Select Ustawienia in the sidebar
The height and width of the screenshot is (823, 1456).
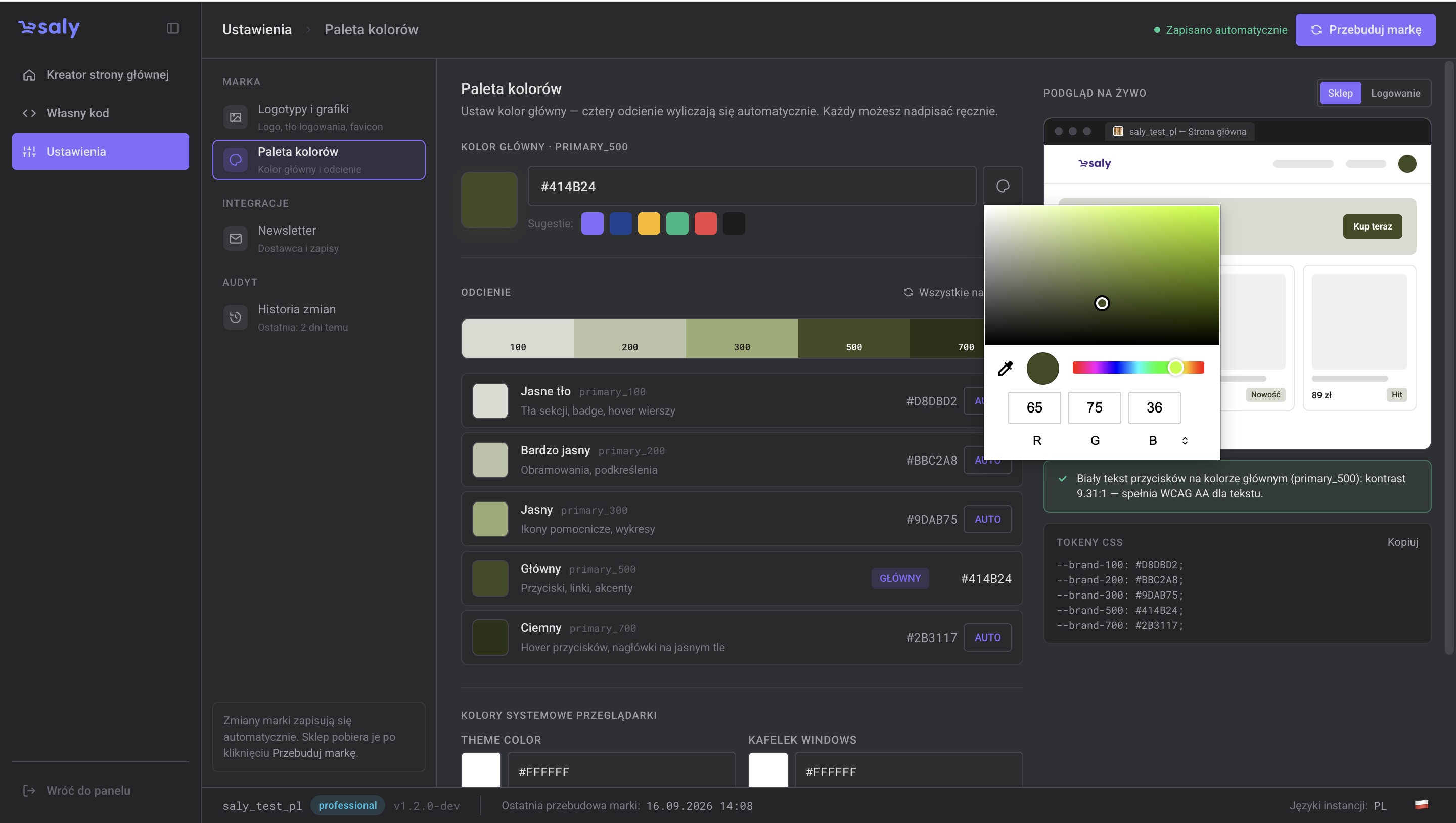(x=101, y=152)
